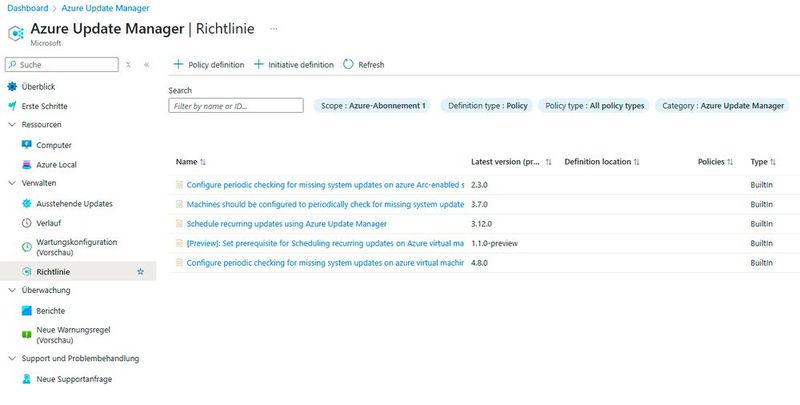This screenshot has width=800, height=405.
Task: Open Ausstehende Updates page
Action: [x=74, y=204]
